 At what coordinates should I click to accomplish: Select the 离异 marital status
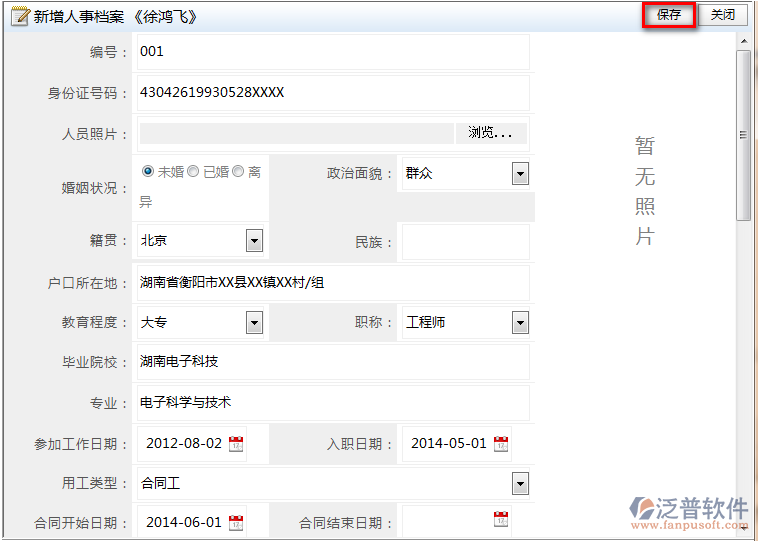point(238,171)
